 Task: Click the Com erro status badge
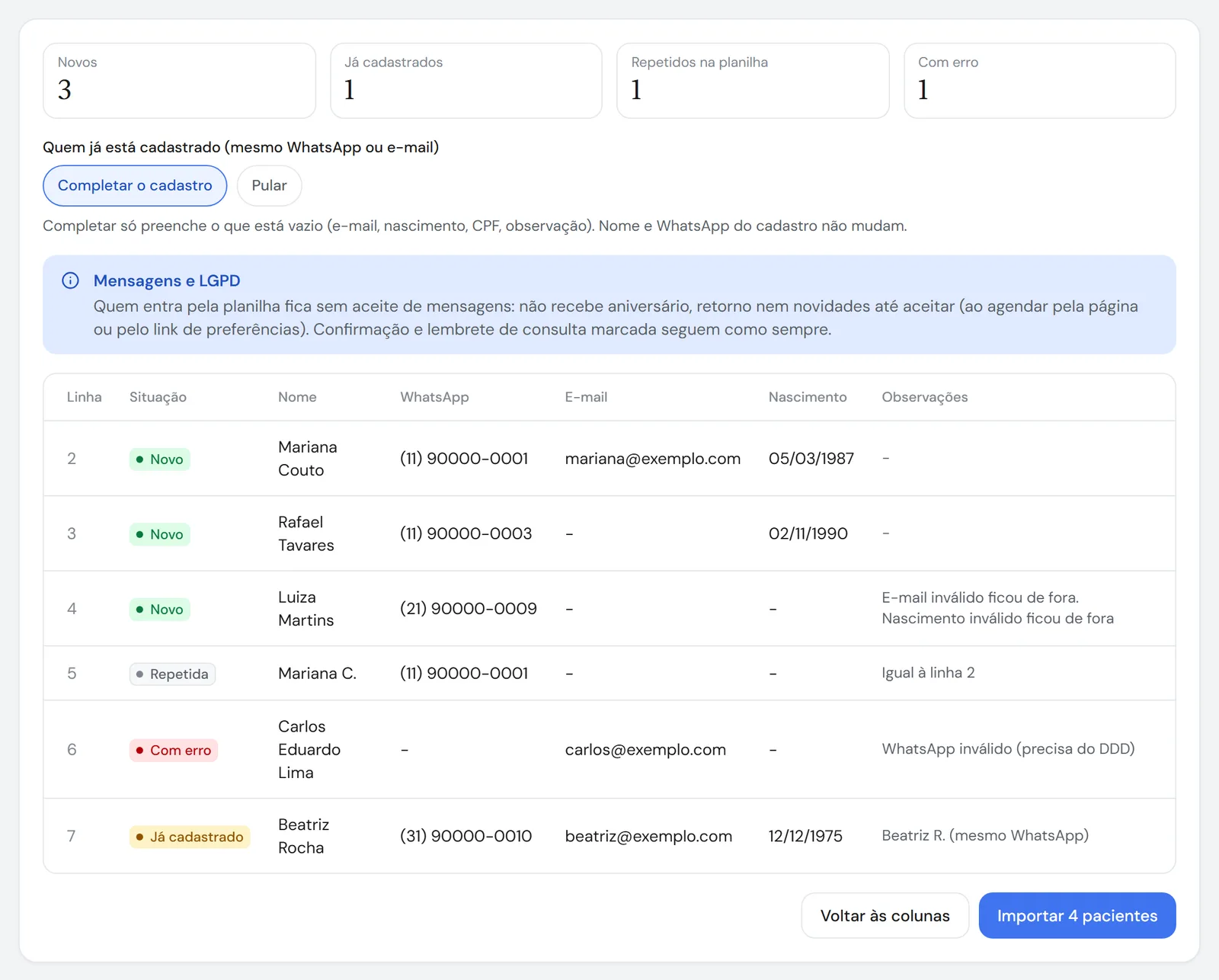tap(174, 751)
